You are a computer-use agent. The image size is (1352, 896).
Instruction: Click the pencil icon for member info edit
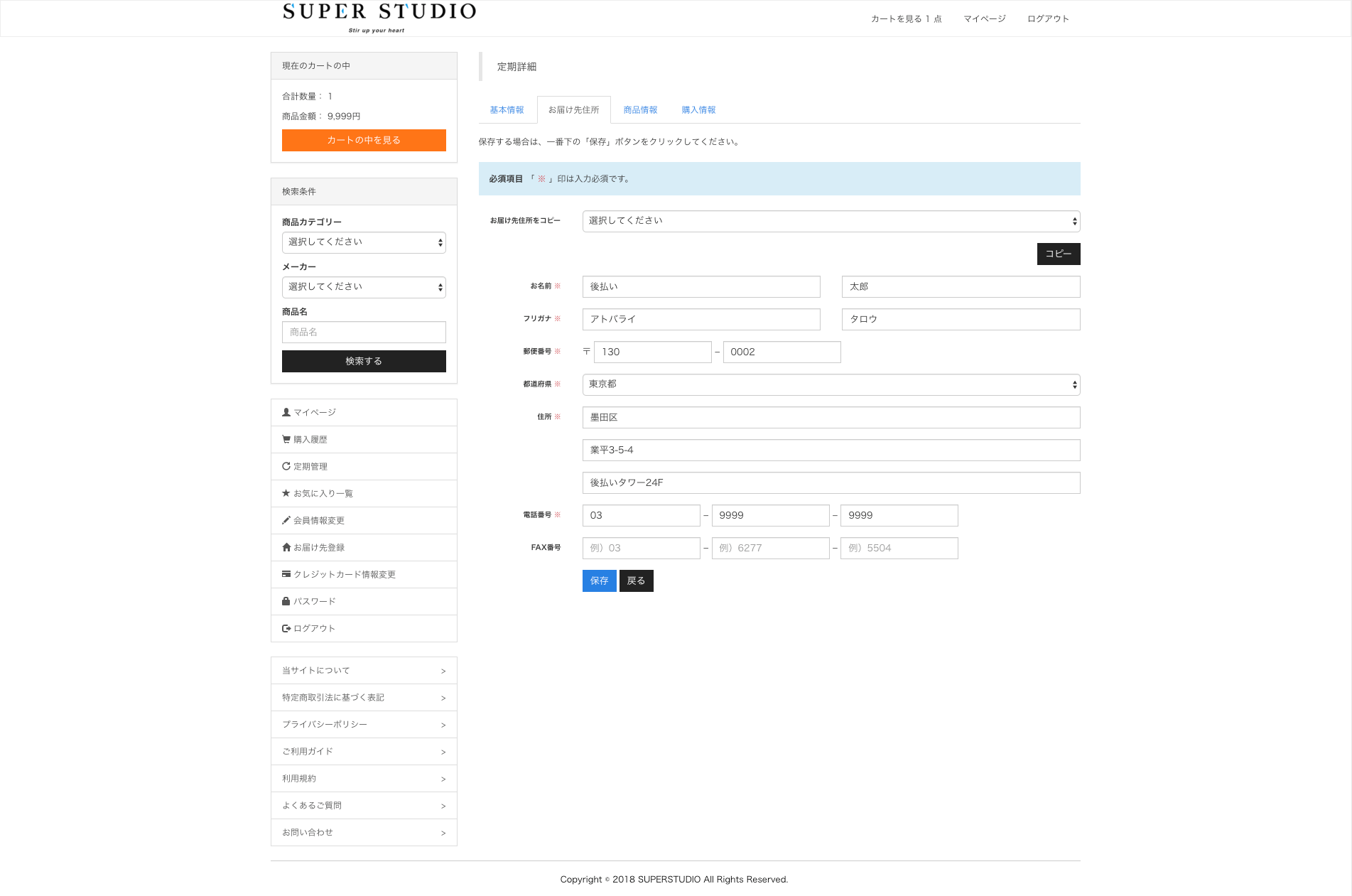(x=286, y=520)
